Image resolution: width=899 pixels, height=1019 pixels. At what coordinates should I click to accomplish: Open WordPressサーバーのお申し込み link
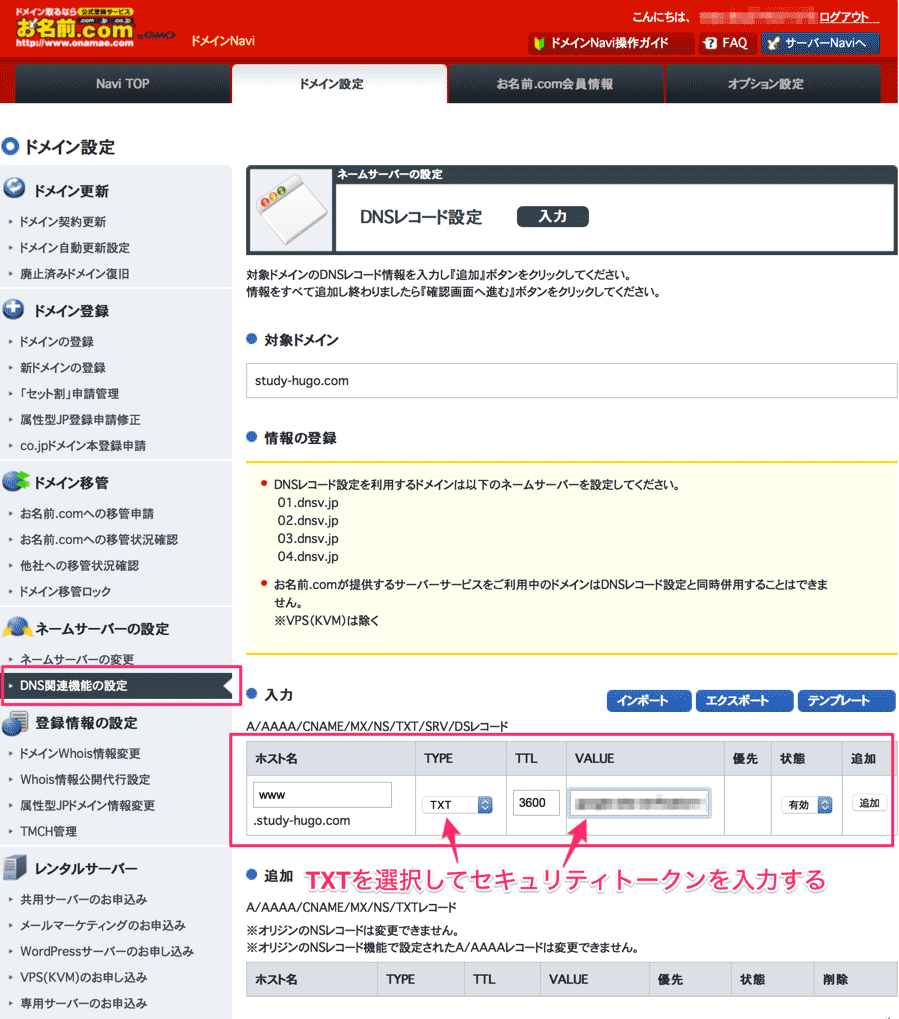tap(107, 951)
